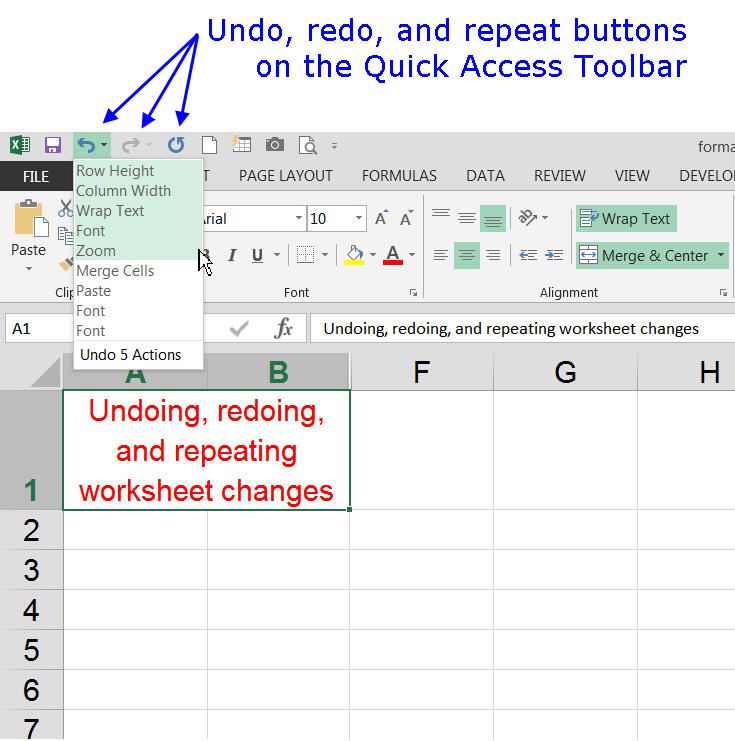Select Zoom in undo list

pyautogui.click(x=138, y=250)
